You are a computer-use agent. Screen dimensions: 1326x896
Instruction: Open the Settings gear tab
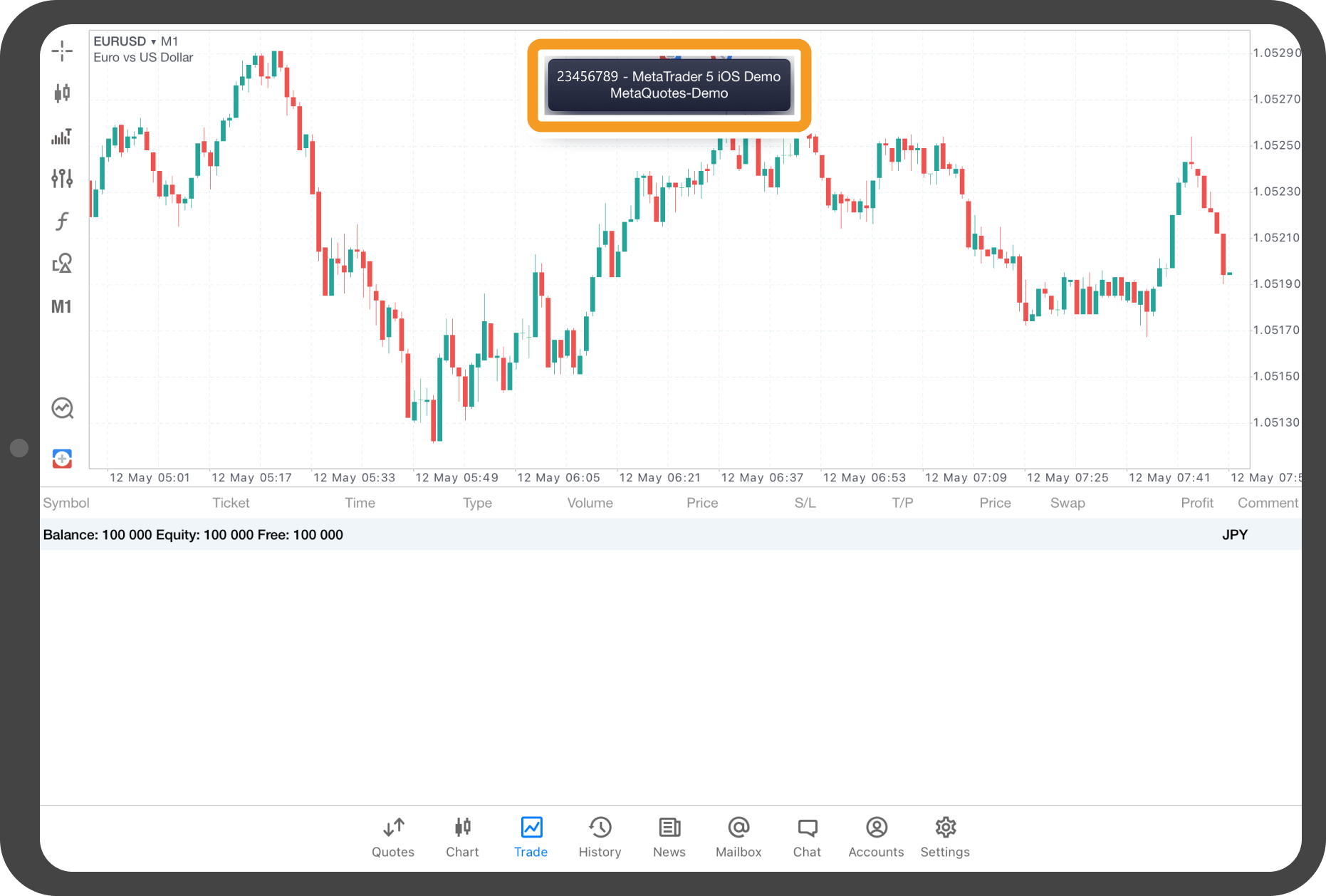pos(945,837)
